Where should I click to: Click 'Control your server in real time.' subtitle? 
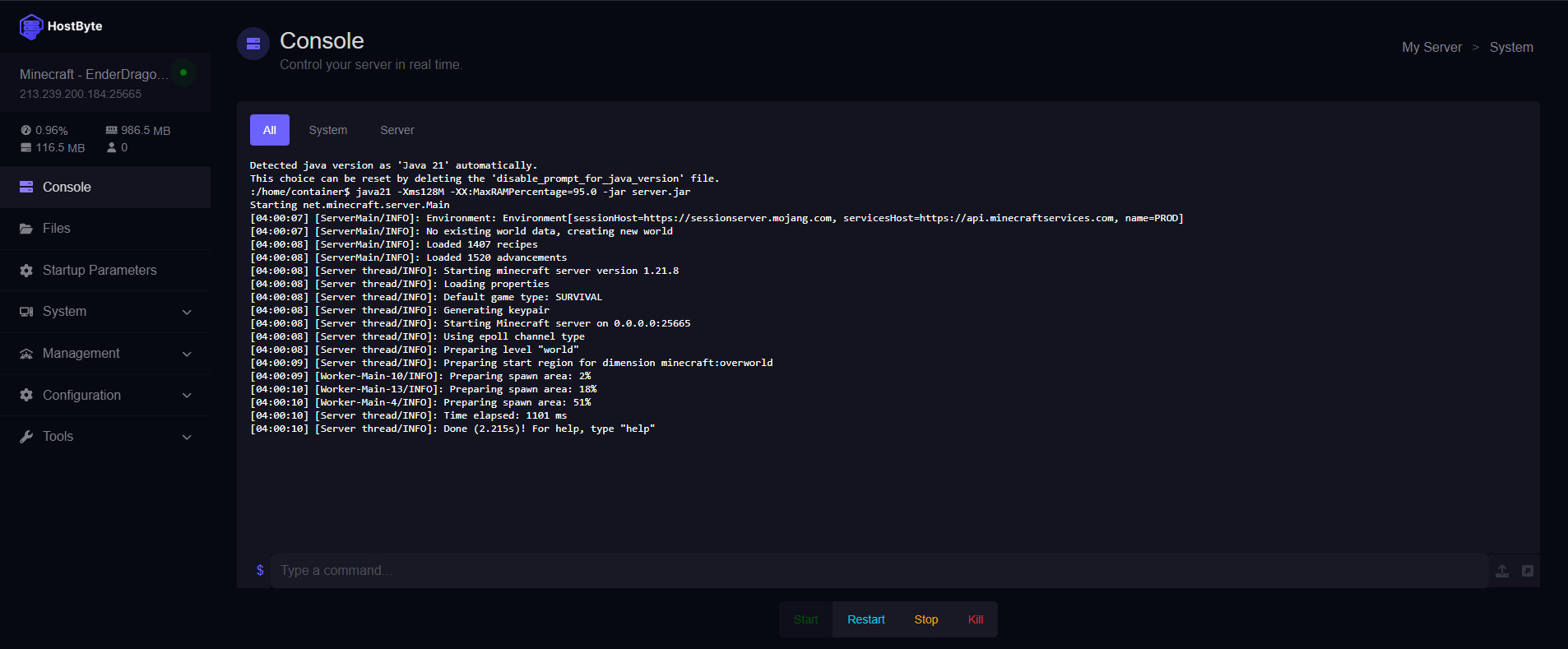pyautogui.click(x=371, y=65)
